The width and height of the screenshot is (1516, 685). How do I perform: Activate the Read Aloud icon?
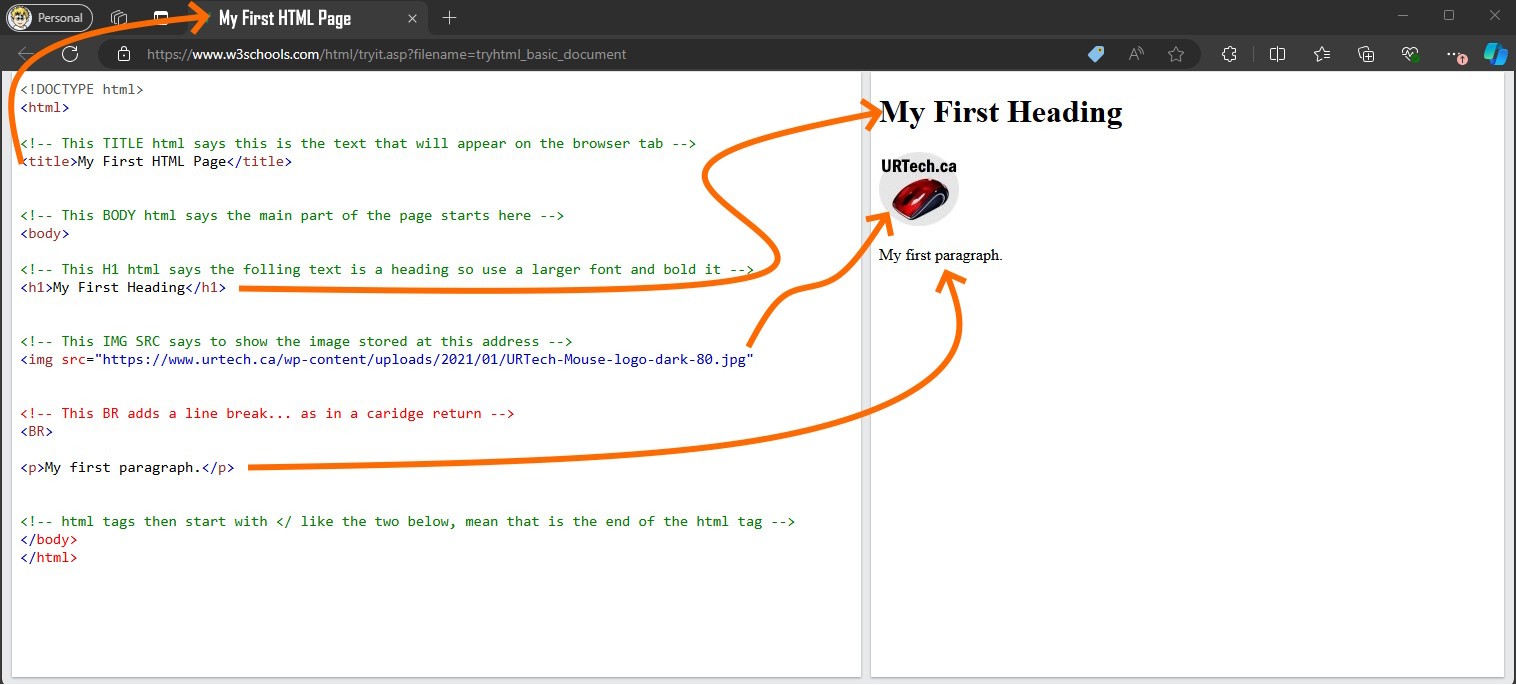pyautogui.click(x=1136, y=54)
